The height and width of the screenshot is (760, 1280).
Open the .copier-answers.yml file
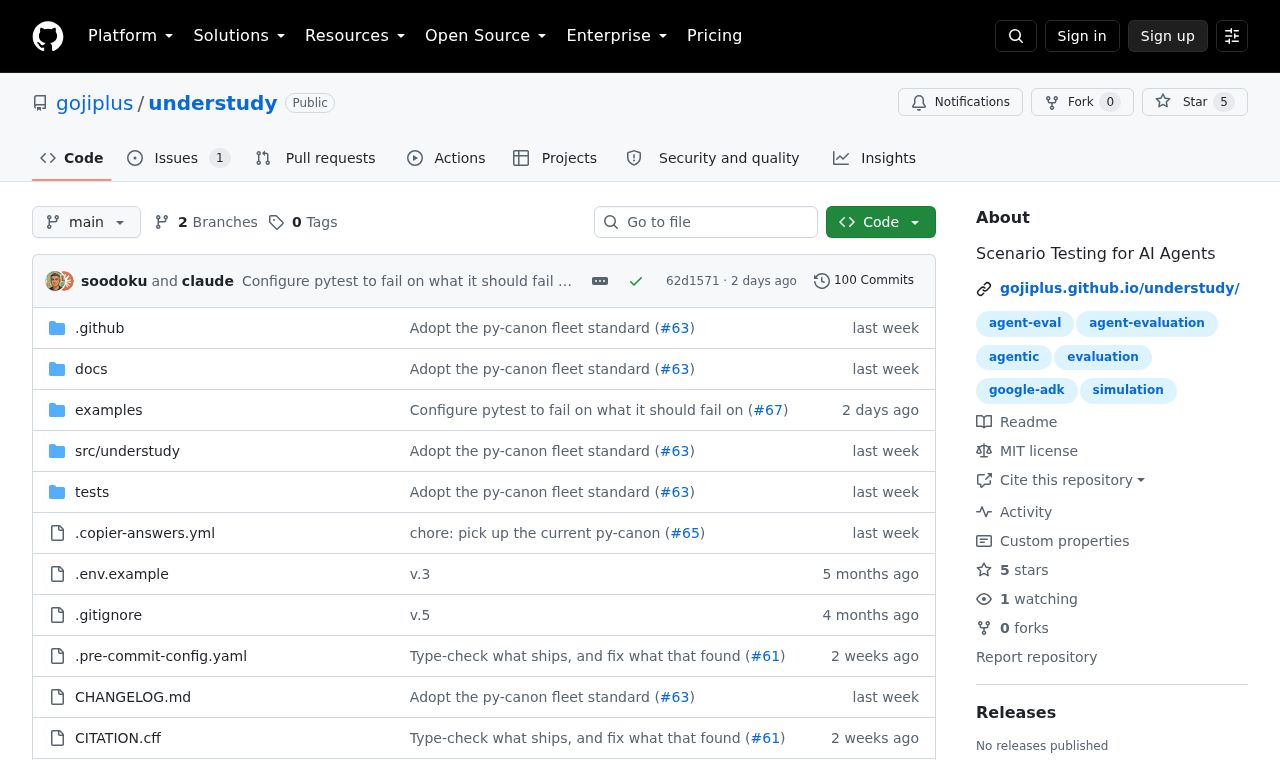tap(145, 533)
